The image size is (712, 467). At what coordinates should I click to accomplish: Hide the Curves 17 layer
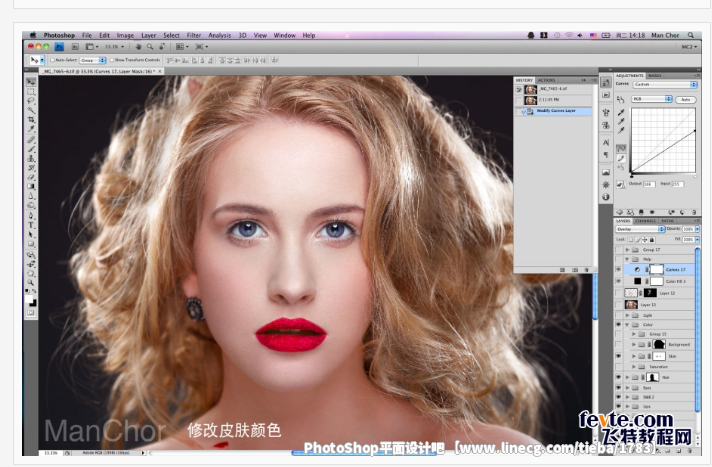pyautogui.click(x=618, y=270)
